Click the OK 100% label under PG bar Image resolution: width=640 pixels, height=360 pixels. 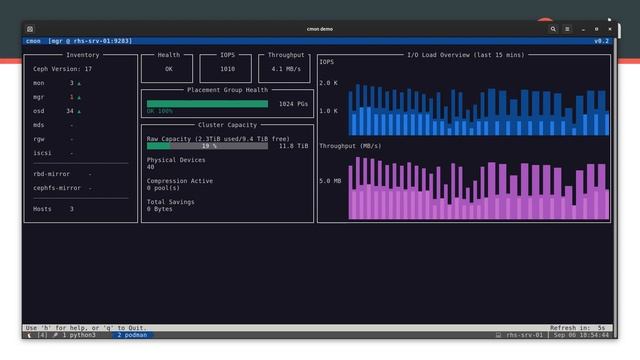point(160,111)
